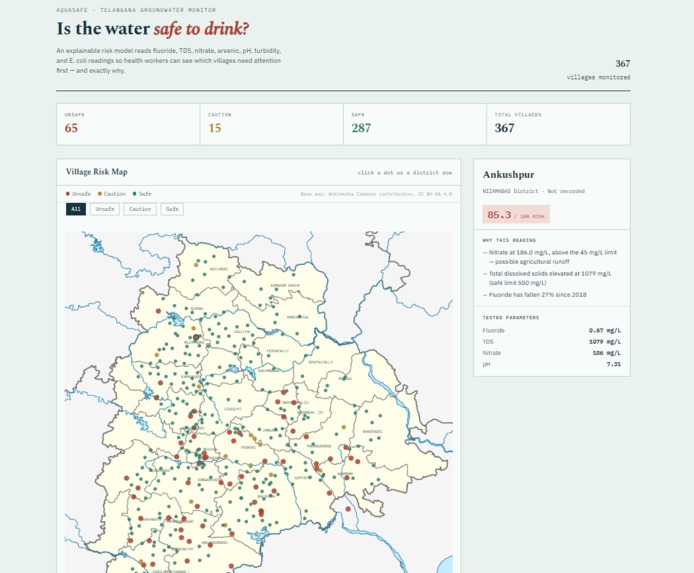Click the Khammam district label on map
Viewport: 694px width, 573px height.
point(345,474)
